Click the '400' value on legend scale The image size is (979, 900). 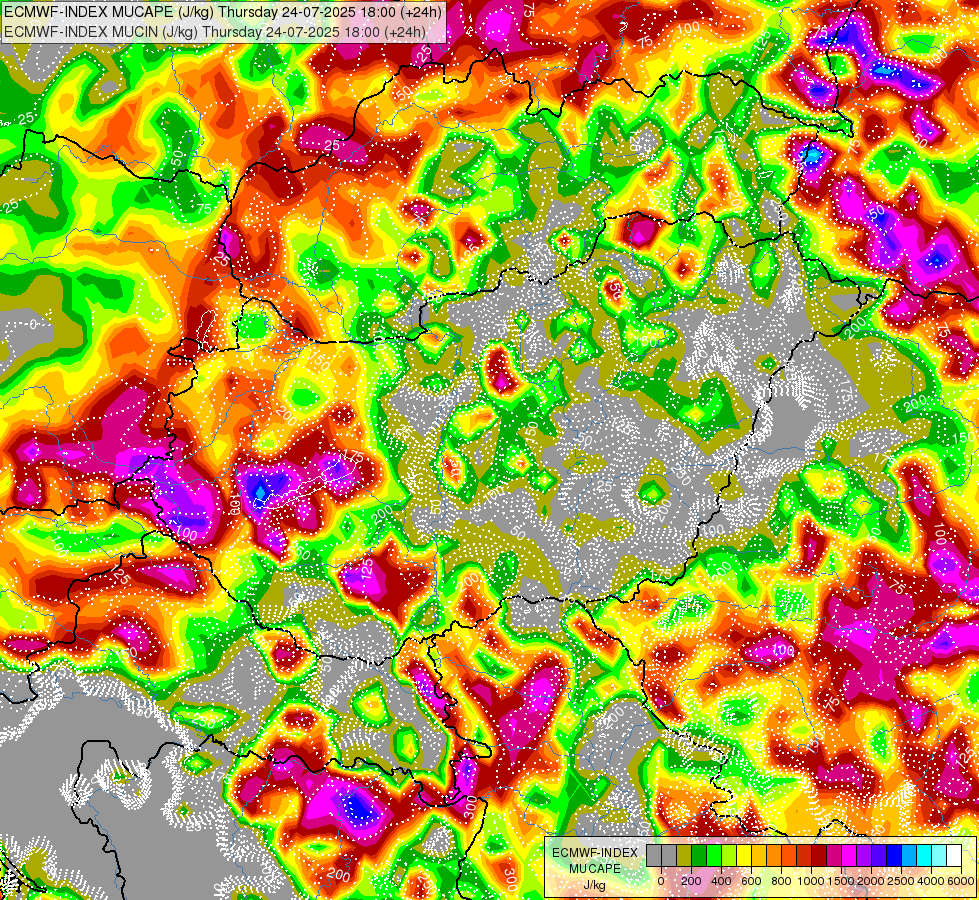[x=721, y=881]
